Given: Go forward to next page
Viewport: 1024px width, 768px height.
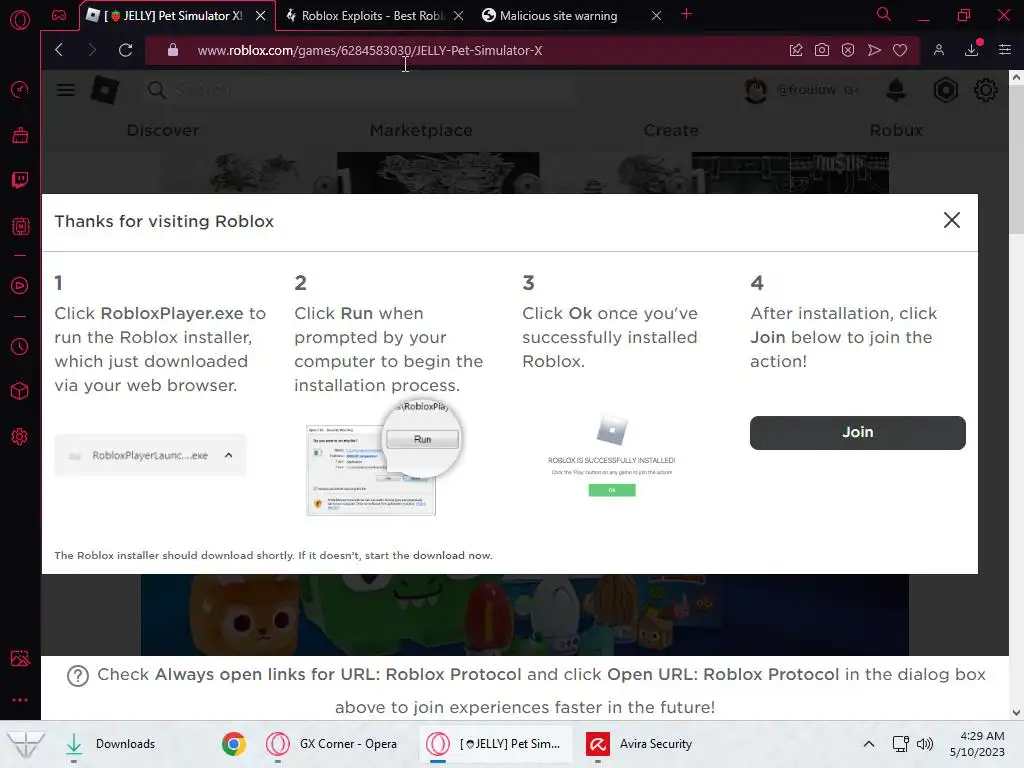Looking at the screenshot, I should point(92,50).
